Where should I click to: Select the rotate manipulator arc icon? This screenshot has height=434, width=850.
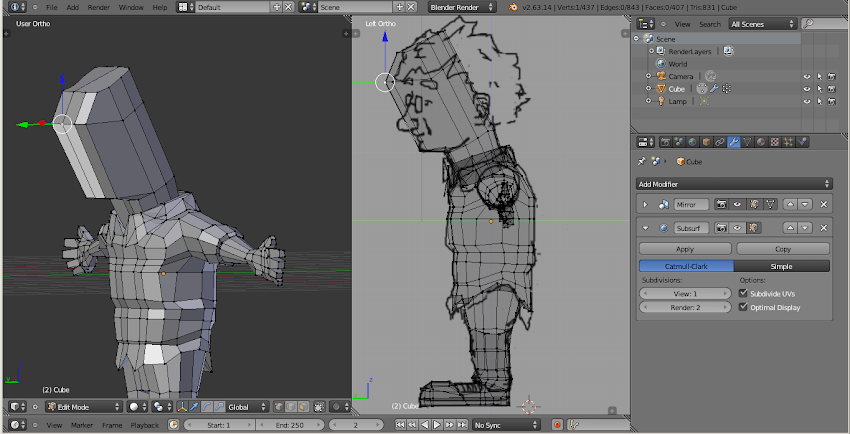[x=207, y=407]
